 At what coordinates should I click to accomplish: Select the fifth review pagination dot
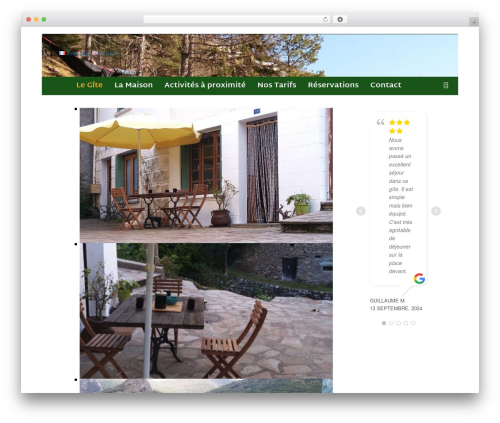[x=413, y=323]
